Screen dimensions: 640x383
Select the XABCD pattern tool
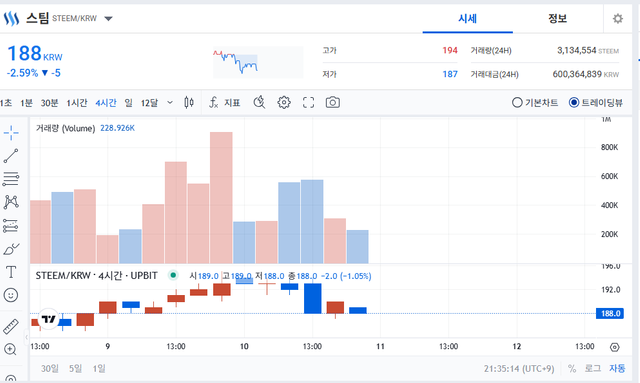coord(11,202)
